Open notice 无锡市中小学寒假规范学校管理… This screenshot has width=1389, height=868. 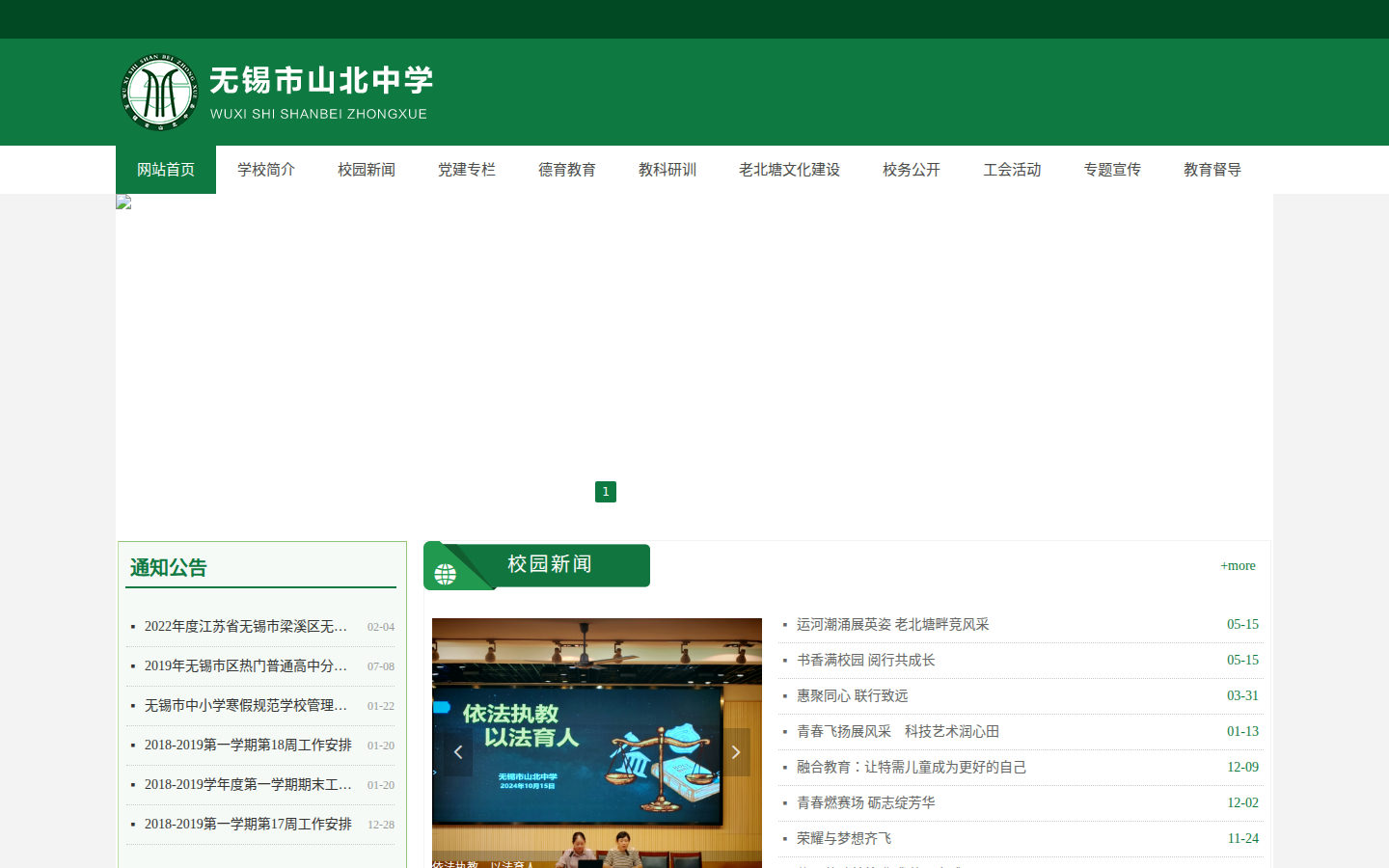tap(246, 706)
